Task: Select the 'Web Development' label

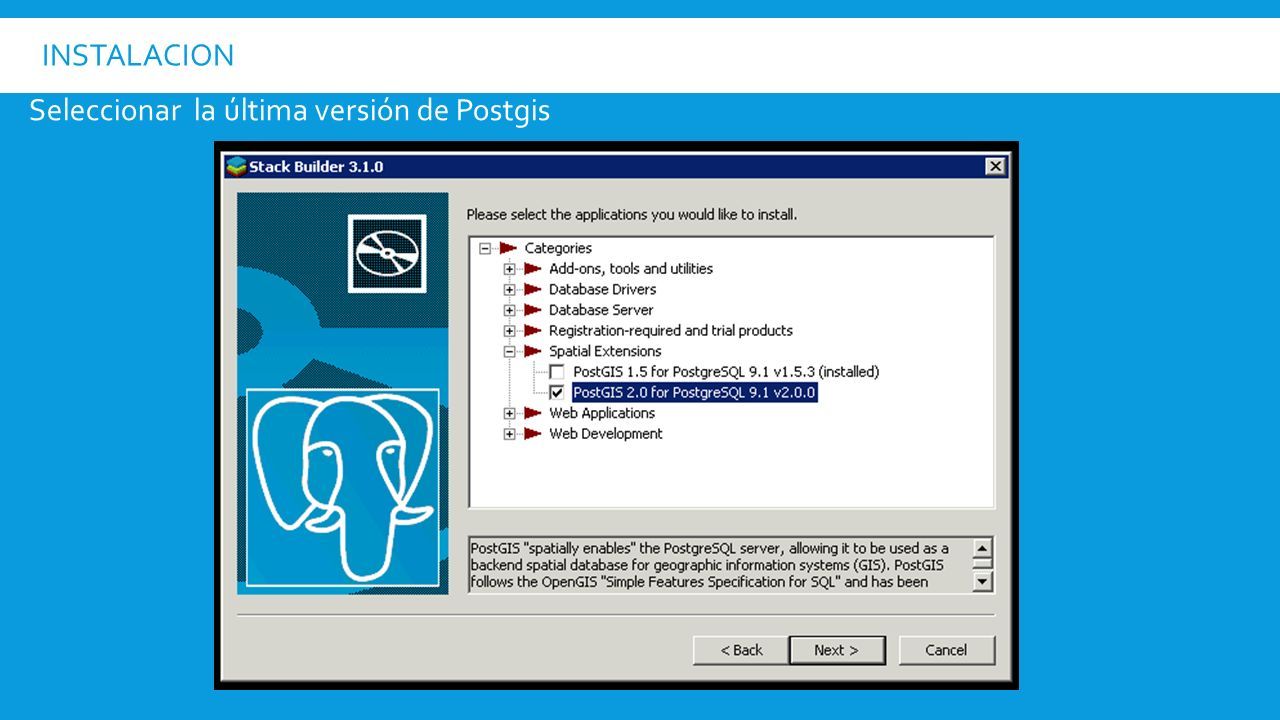Action: (x=606, y=434)
